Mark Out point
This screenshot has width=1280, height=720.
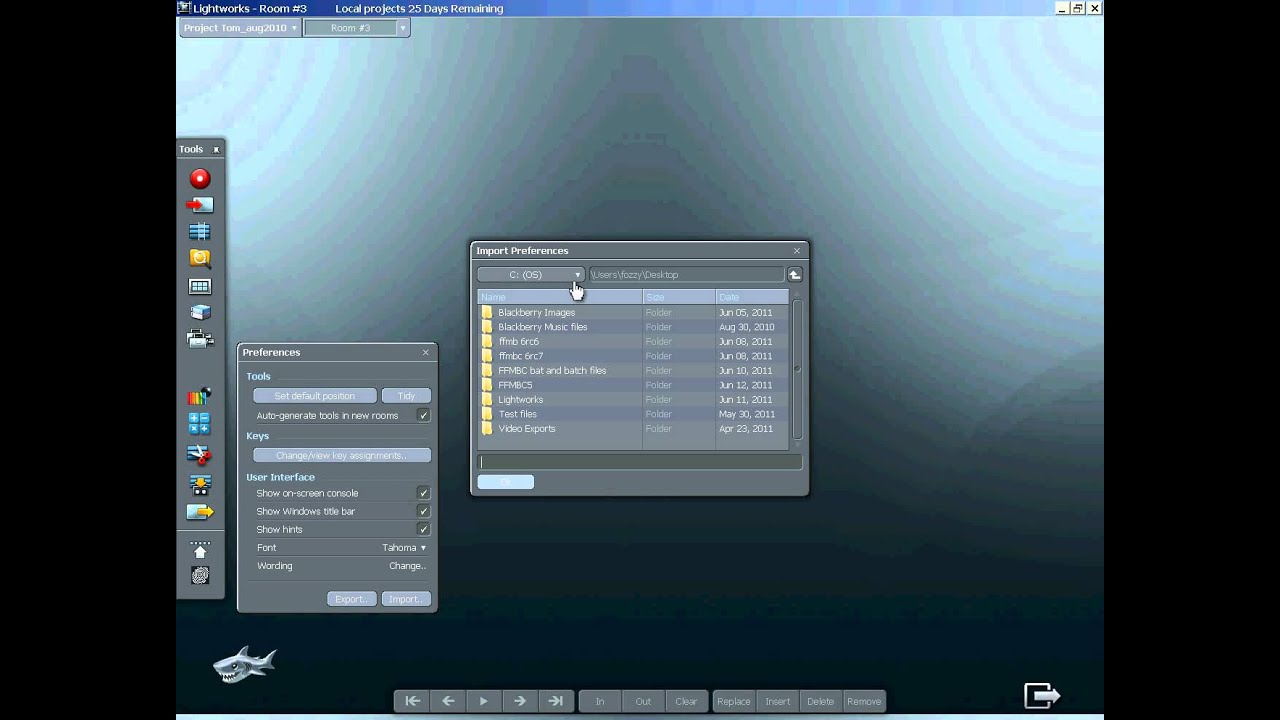(x=643, y=701)
